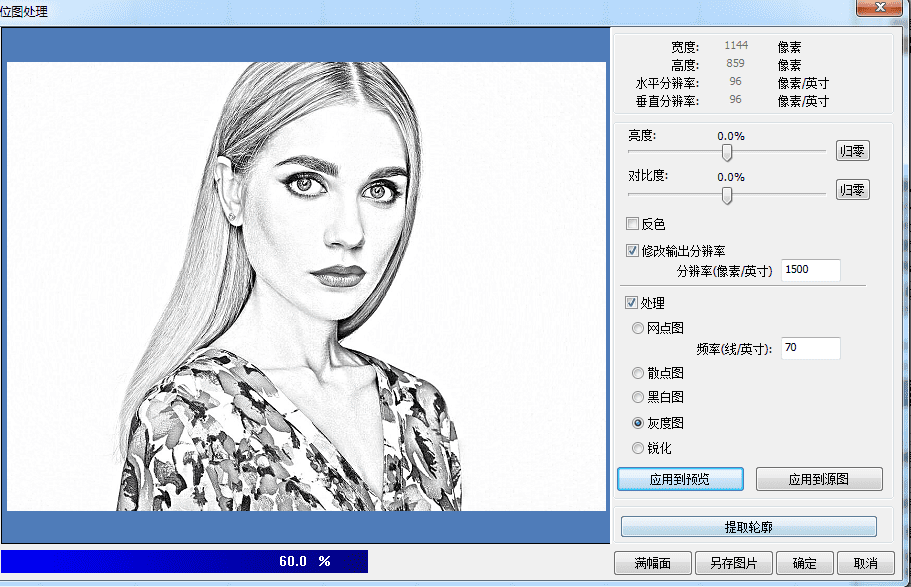
Task: Cancel the dialog with 取消
Action: (866, 563)
